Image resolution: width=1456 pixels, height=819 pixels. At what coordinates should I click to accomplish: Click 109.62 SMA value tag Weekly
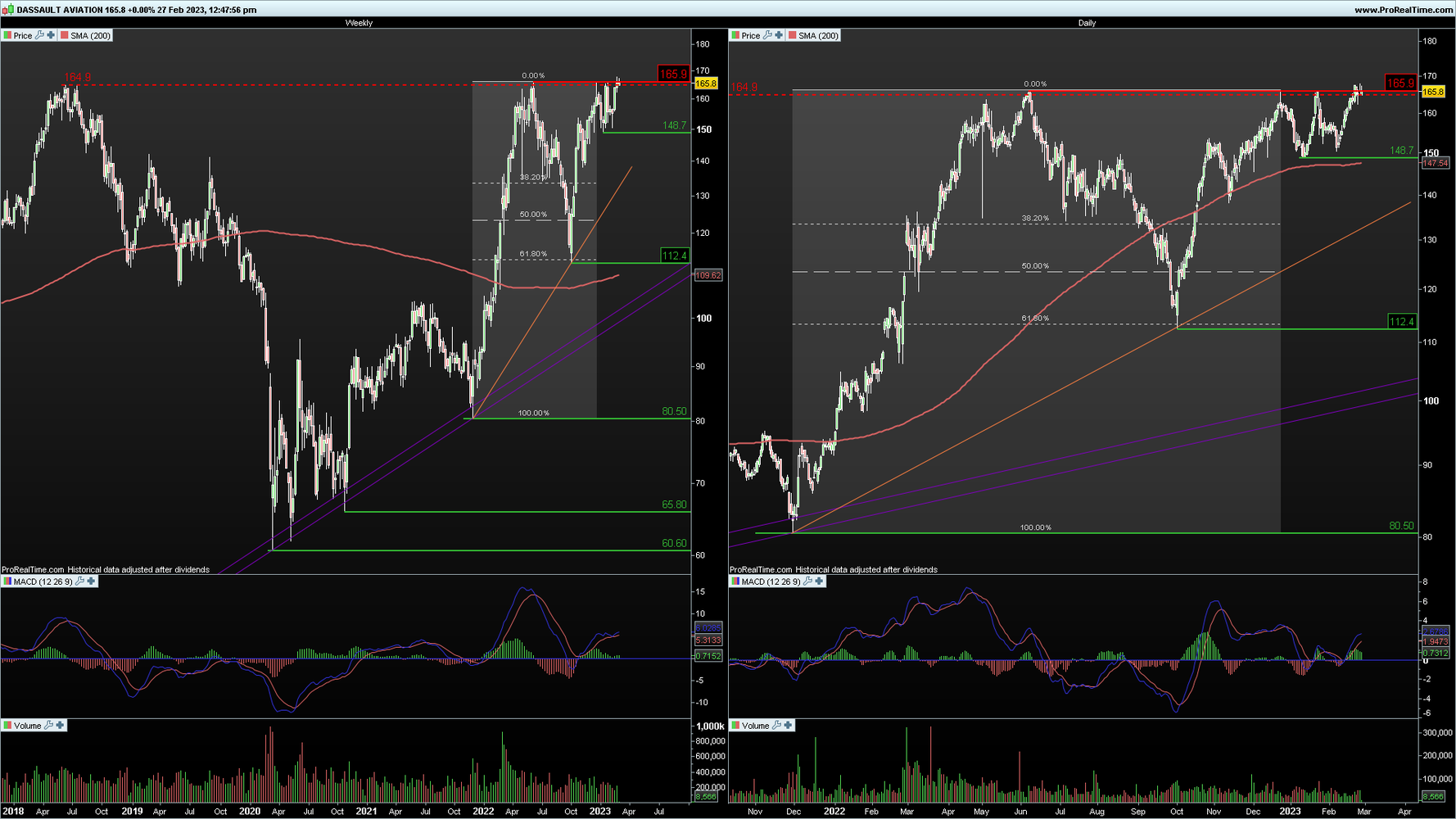coord(708,275)
